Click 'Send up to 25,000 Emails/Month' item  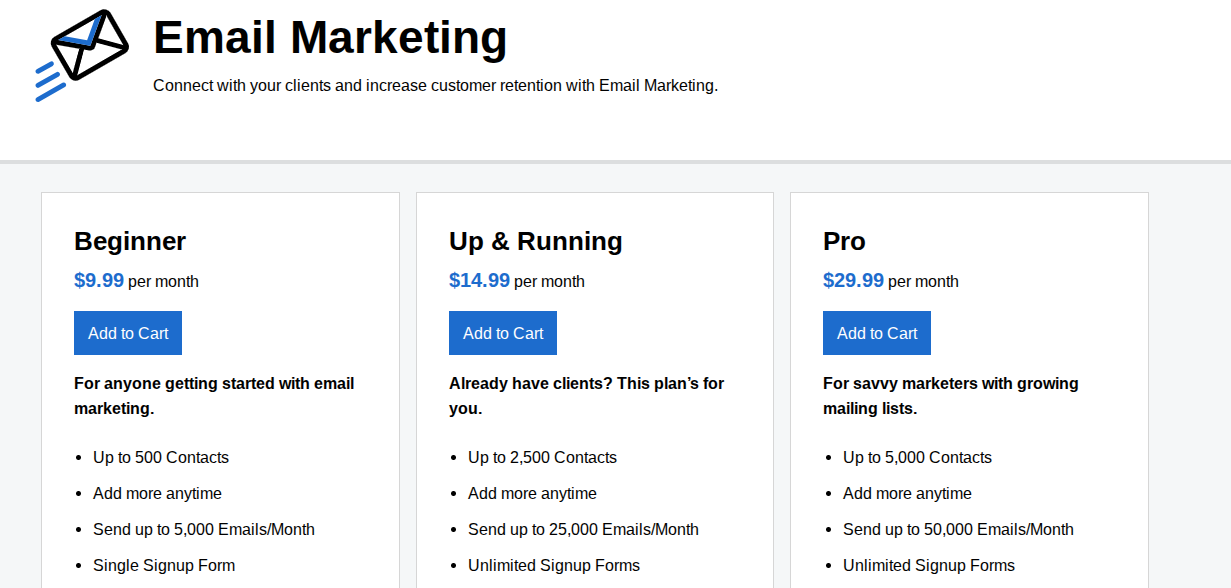[x=583, y=529]
